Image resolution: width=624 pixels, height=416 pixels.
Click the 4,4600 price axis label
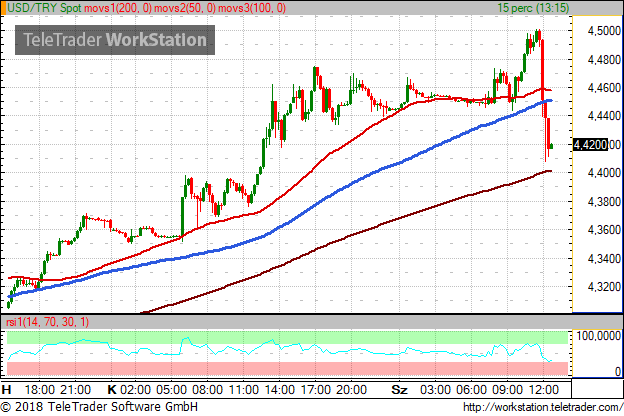(604, 88)
